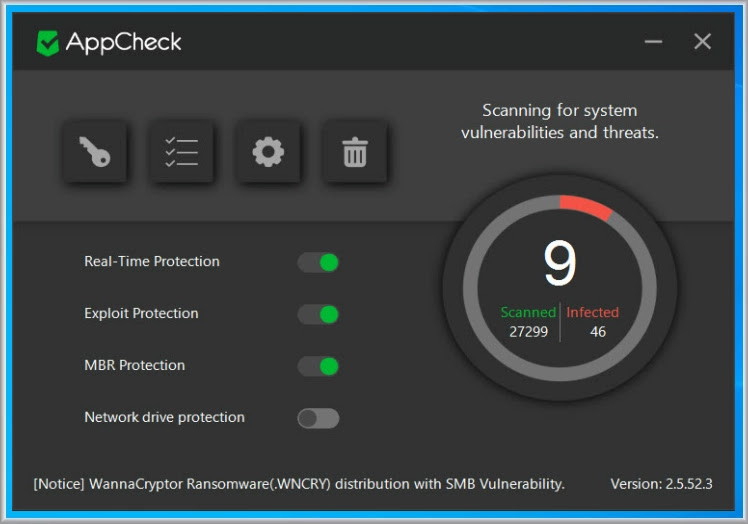Viewport: 748px width, 524px height.
Task: Open the license key icon
Action: (x=94, y=152)
